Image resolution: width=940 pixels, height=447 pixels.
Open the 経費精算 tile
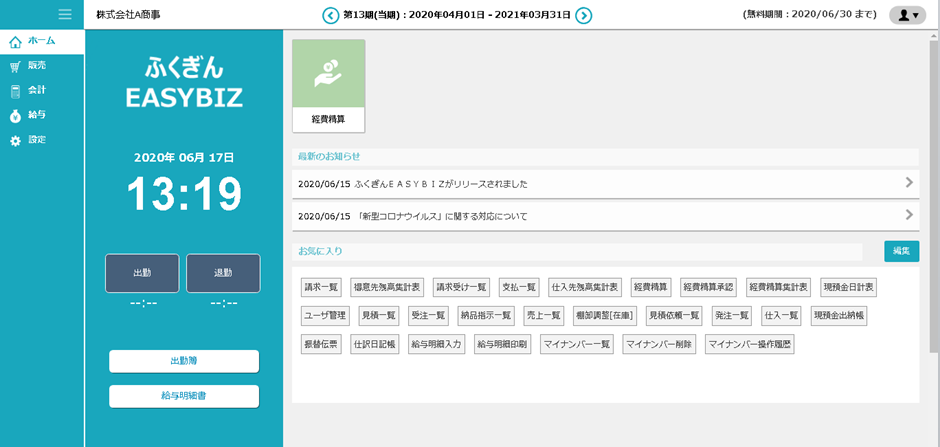pos(328,85)
